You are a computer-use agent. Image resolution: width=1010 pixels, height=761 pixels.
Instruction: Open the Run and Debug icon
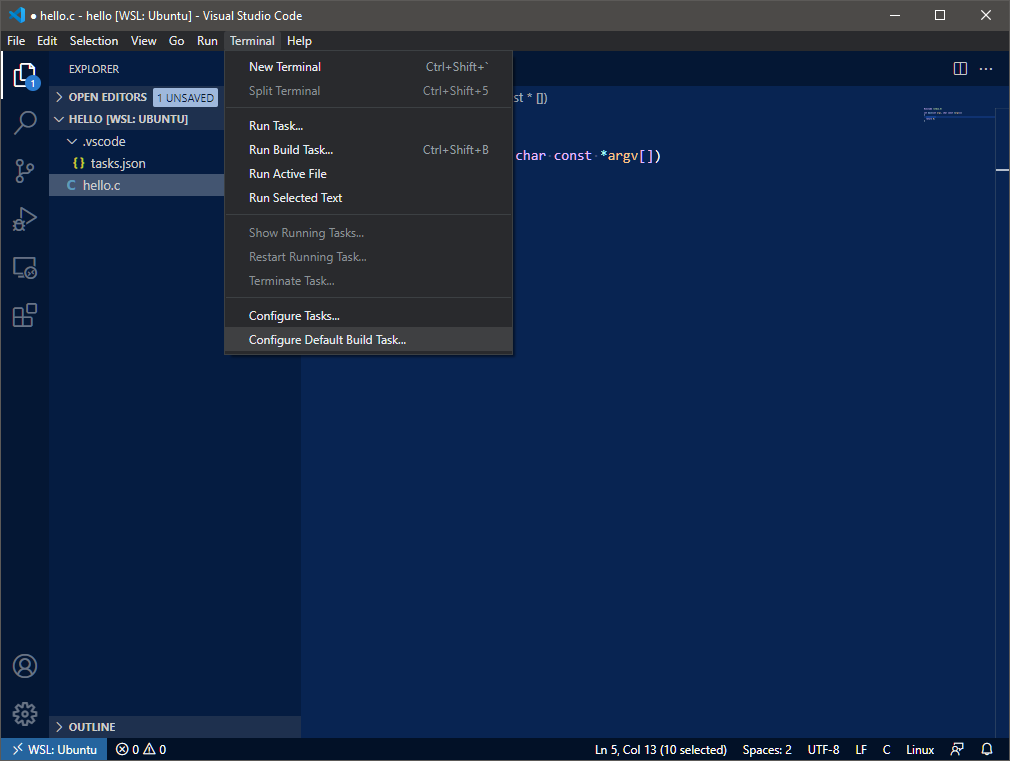coord(24,219)
